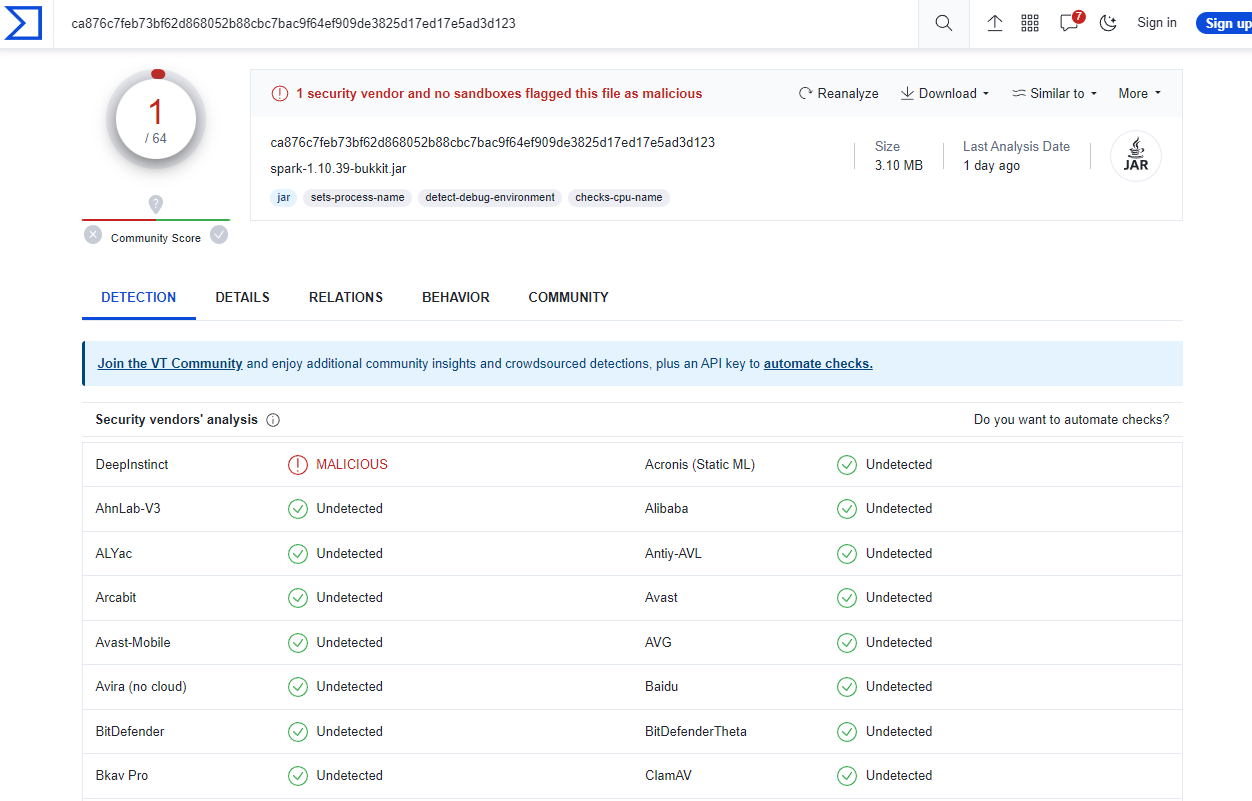Click the search magnifier icon
The height and width of the screenshot is (801, 1252).
click(943, 23)
